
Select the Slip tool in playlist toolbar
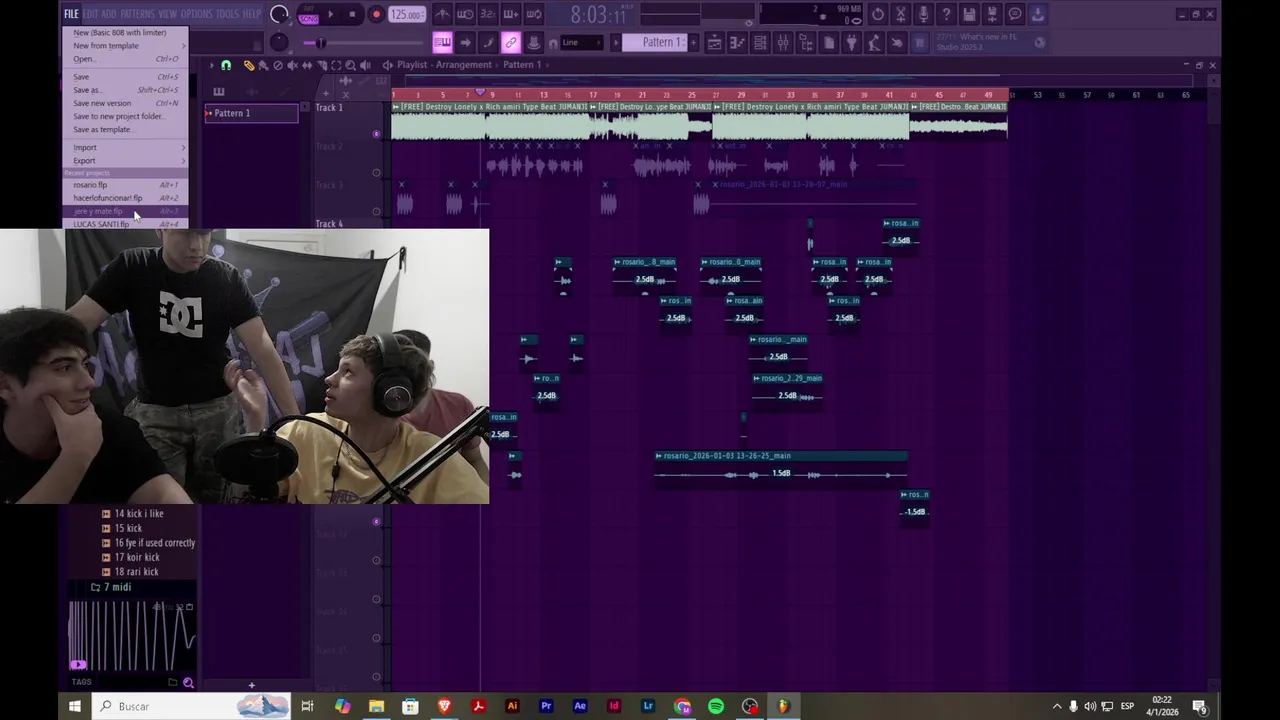307,65
